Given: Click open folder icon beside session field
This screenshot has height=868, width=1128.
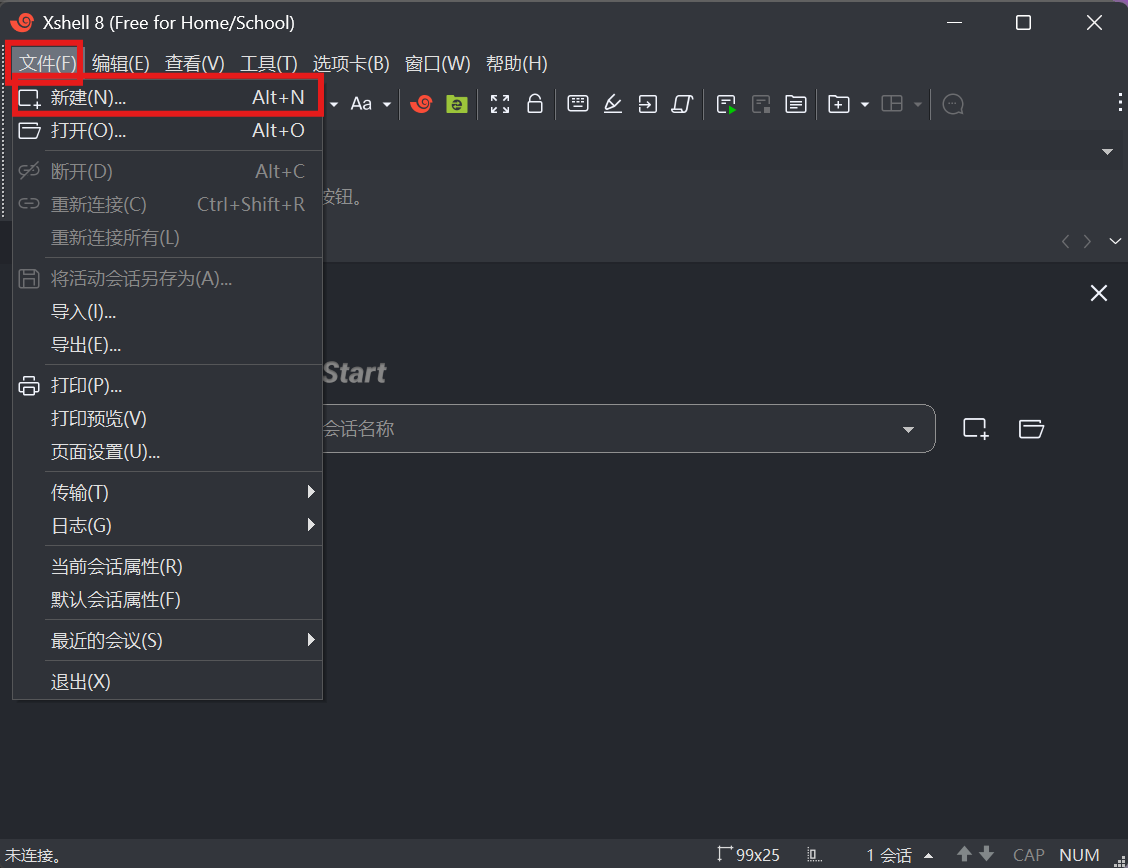Looking at the screenshot, I should pyautogui.click(x=1032, y=429).
